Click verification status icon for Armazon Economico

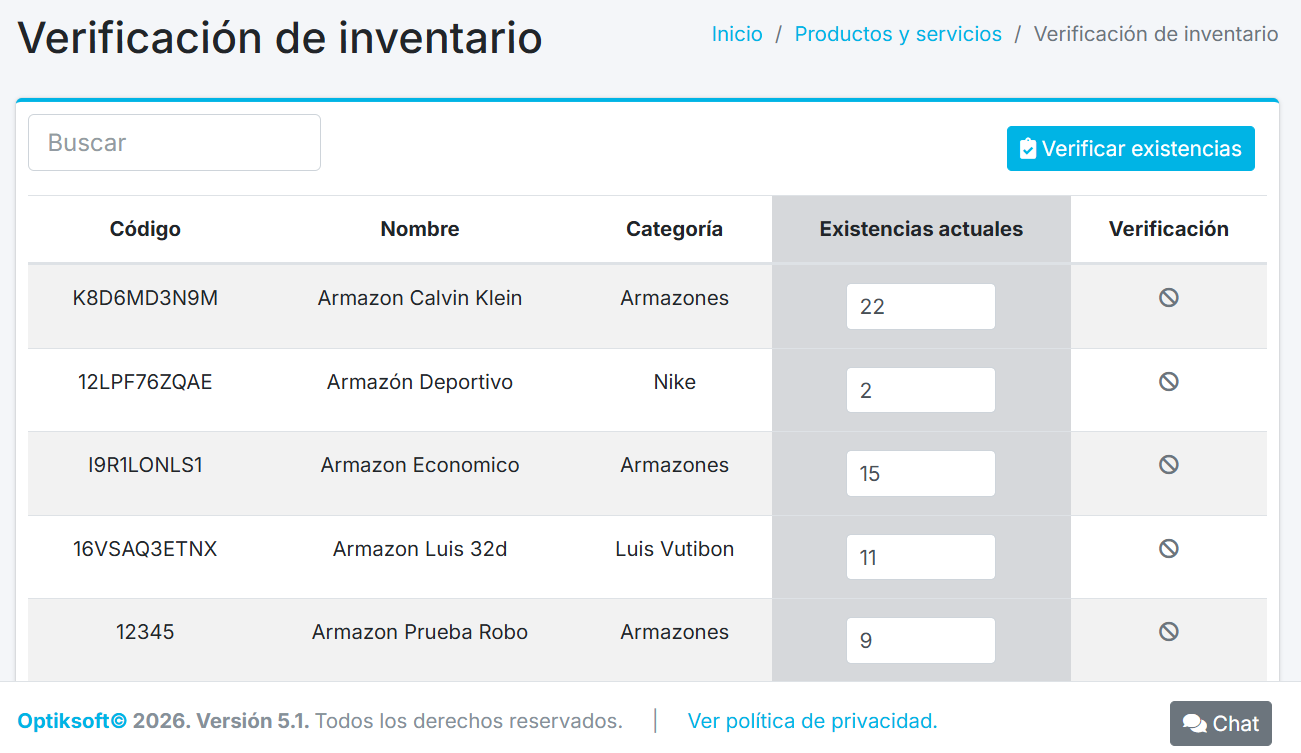pos(1168,464)
